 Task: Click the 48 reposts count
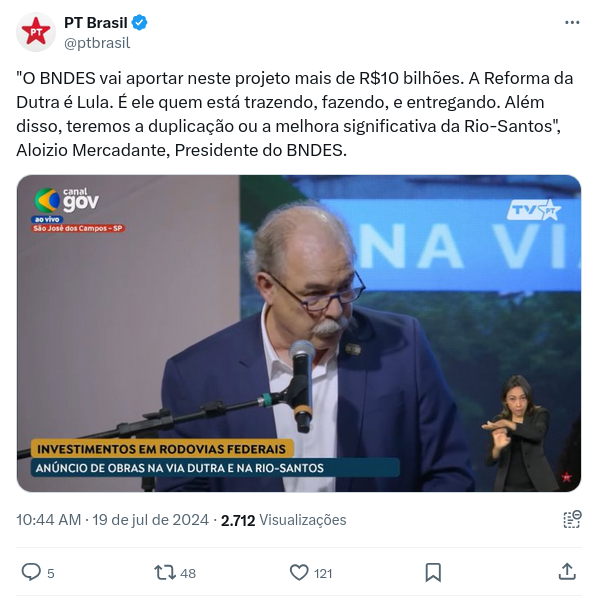tap(188, 573)
